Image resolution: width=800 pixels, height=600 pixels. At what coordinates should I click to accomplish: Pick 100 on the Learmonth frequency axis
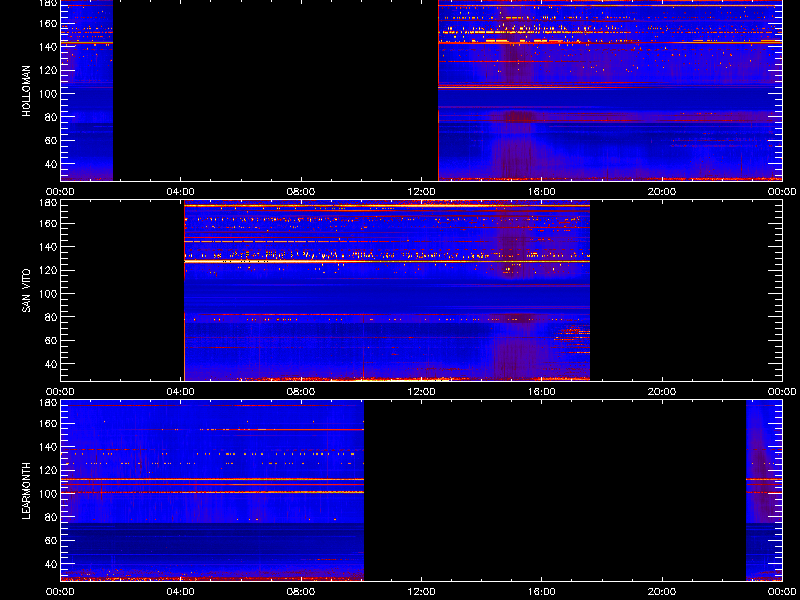[49, 493]
